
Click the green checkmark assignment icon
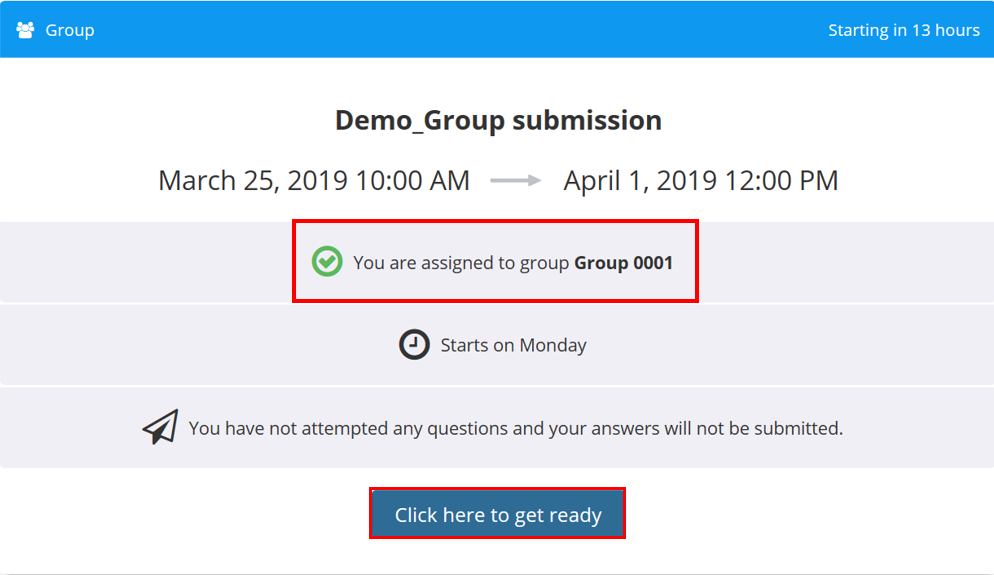327,261
